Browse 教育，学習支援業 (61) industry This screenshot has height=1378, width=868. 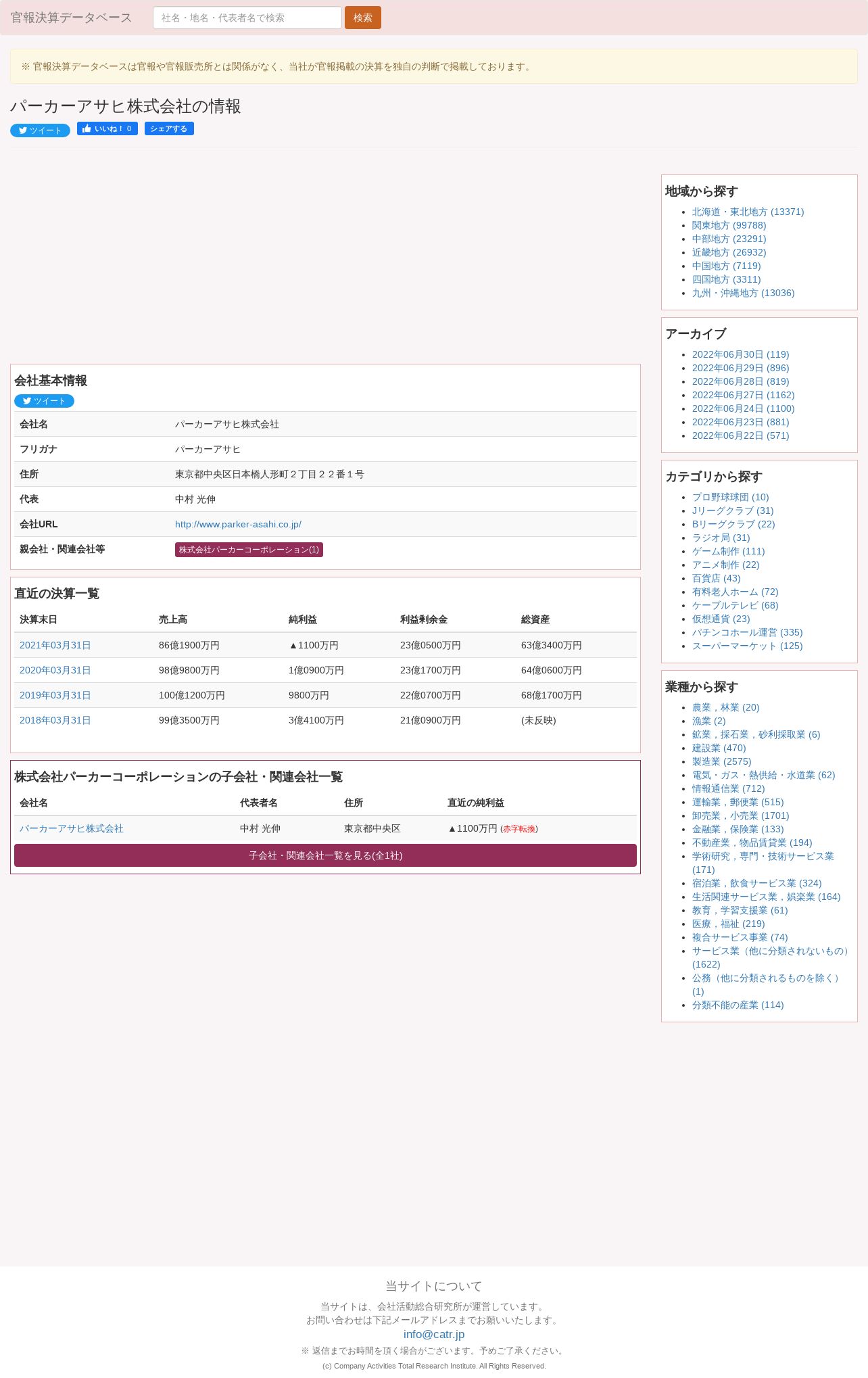740,910
